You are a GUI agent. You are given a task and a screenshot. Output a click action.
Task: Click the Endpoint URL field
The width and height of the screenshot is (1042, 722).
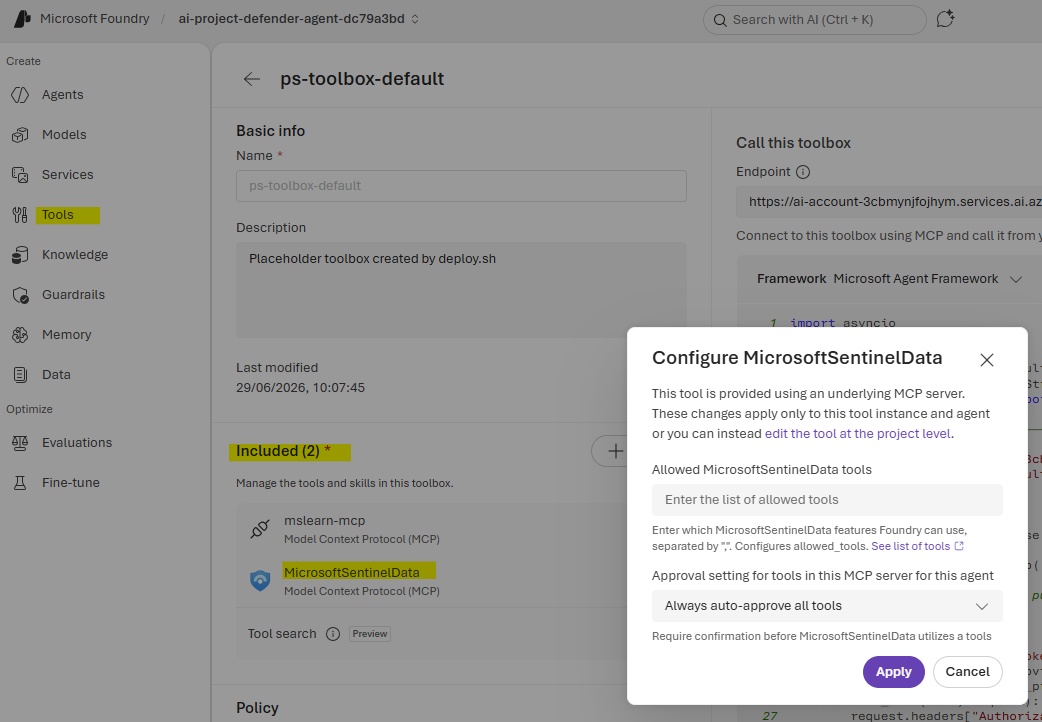(x=889, y=201)
